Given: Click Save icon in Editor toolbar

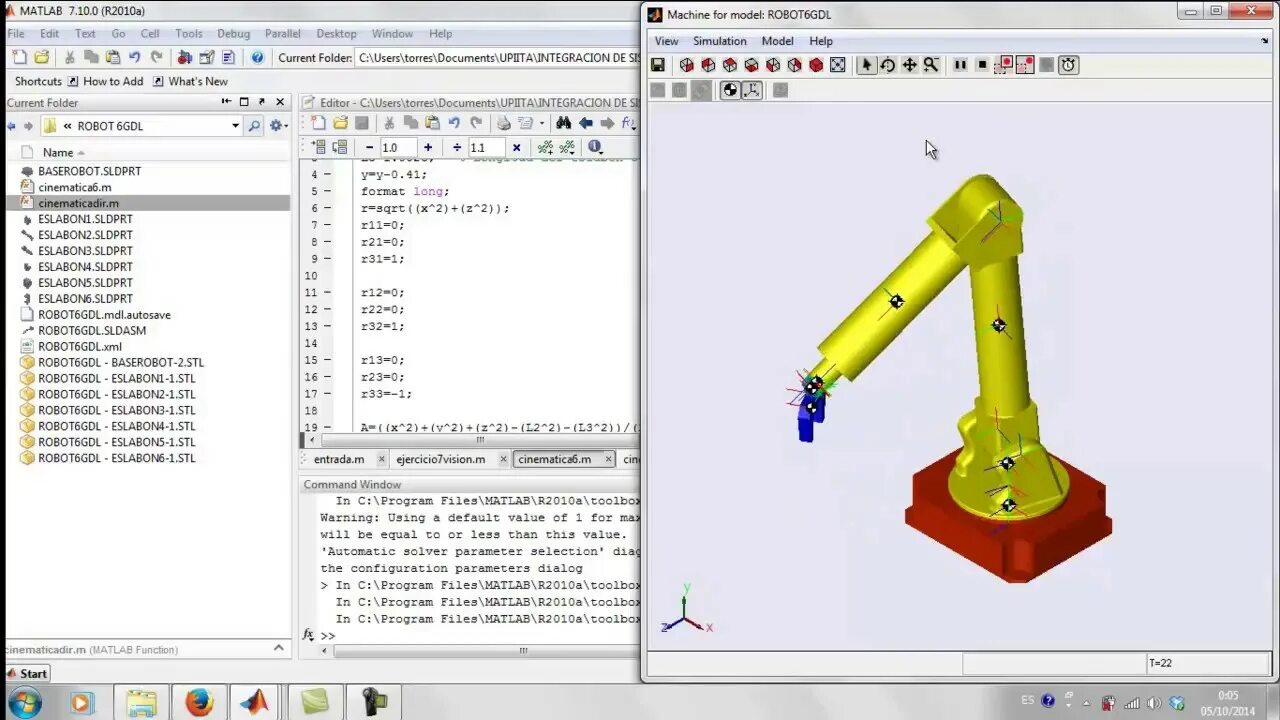Looking at the screenshot, I should pos(362,123).
